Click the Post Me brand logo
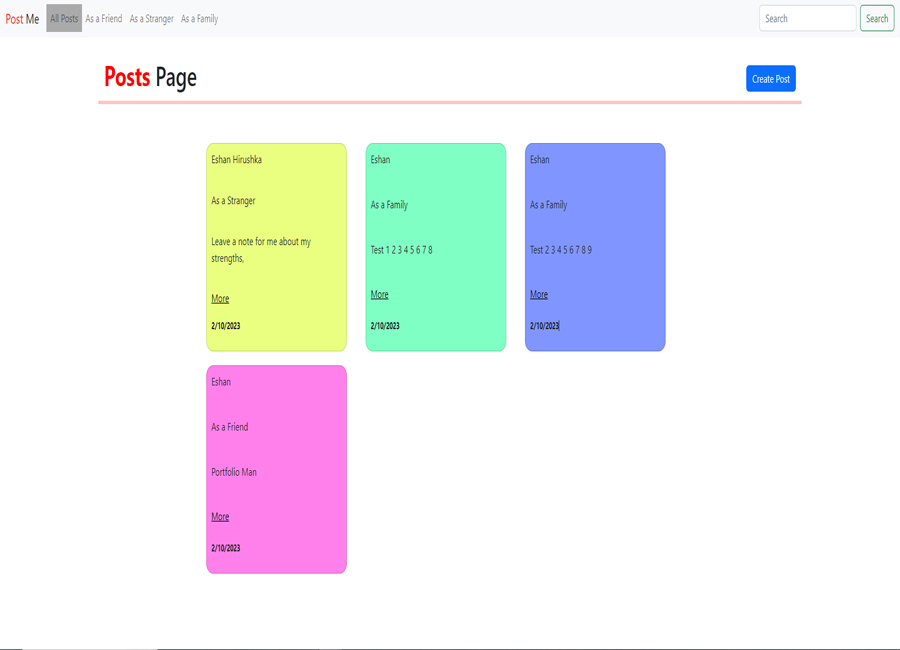This screenshot has height=650, width=900. click(x=22, y=19)
